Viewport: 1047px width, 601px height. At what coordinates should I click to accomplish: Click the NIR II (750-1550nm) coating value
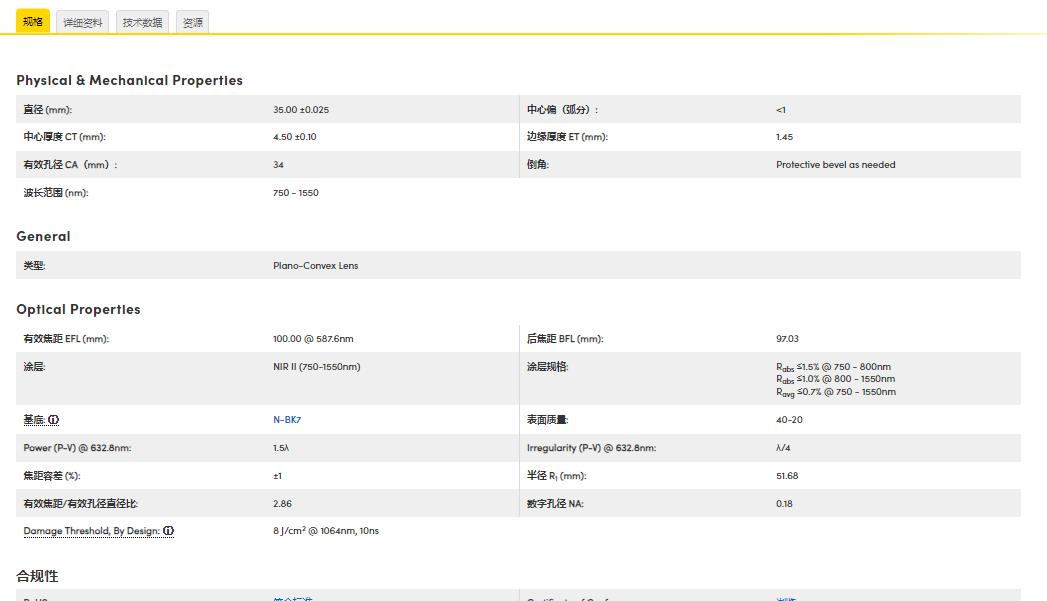(316, 367)
